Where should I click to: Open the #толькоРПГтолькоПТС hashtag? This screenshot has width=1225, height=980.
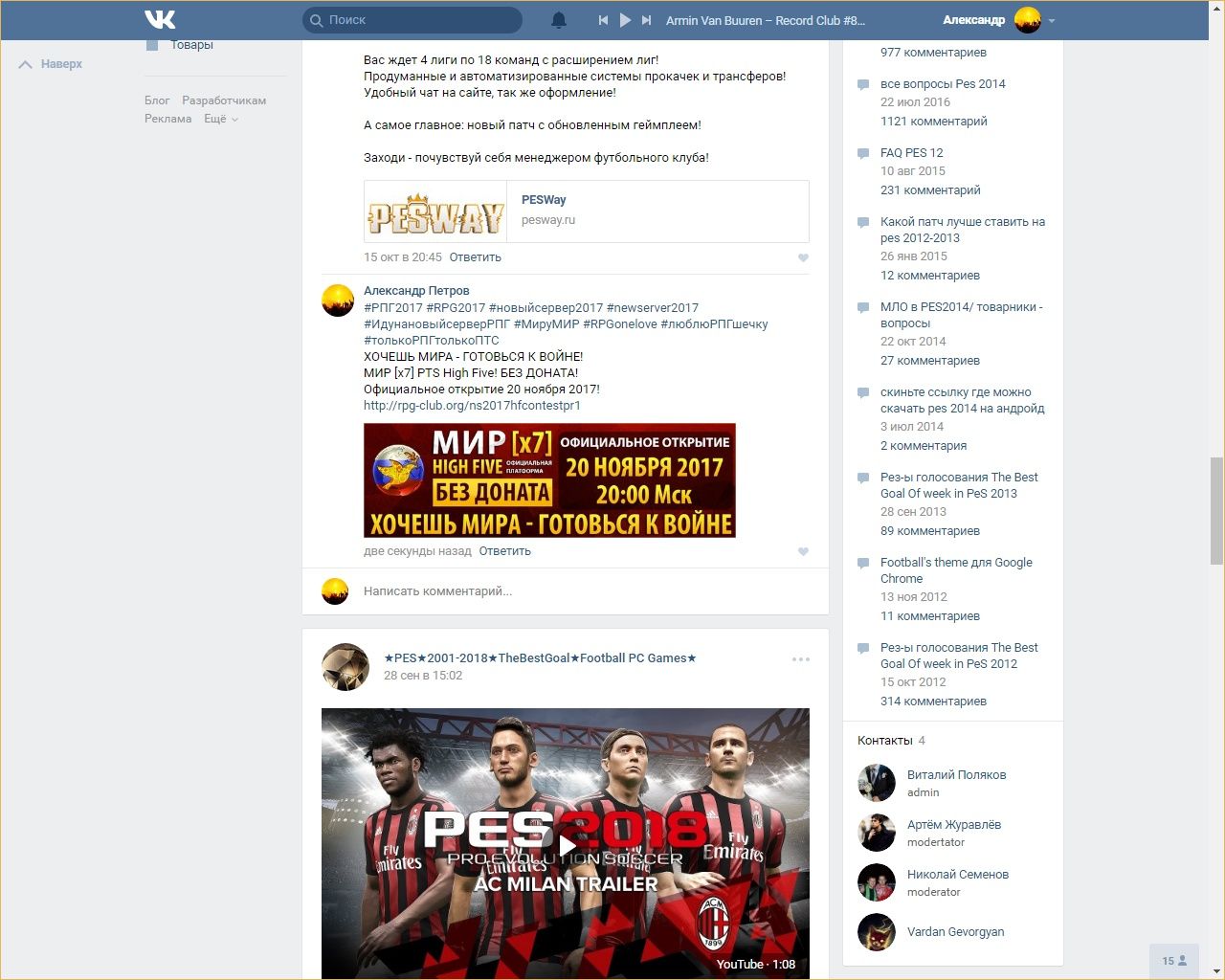point(432,341)
